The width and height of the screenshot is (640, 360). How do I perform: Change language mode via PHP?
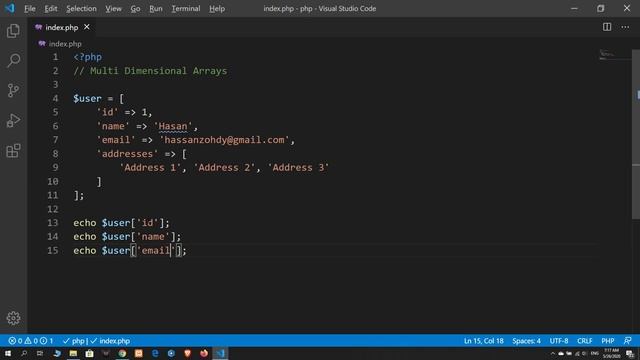pos(608,341)
